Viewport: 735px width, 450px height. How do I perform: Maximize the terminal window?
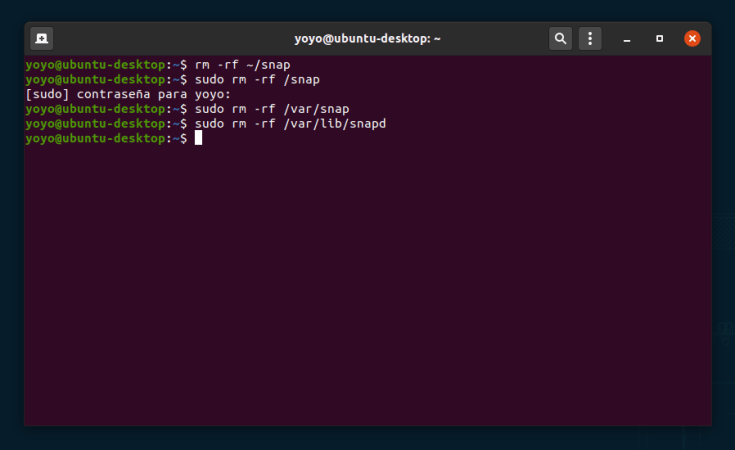click(659, 39)
